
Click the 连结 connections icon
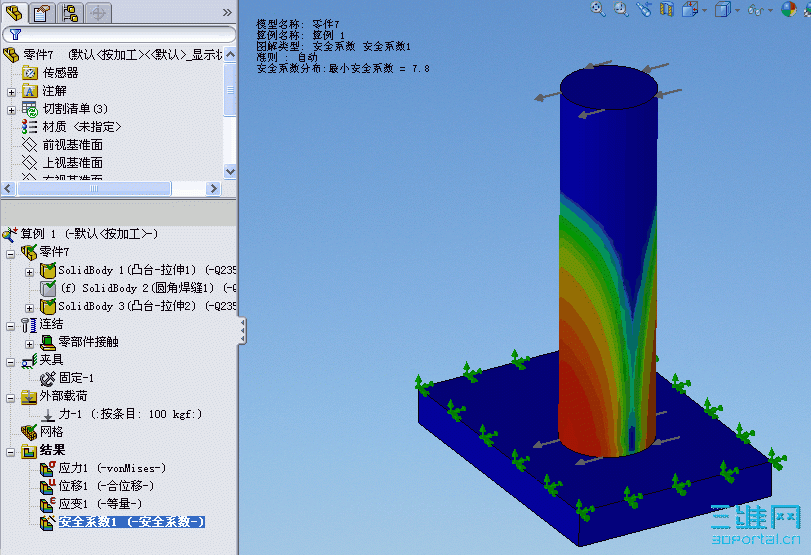(28, 325)
